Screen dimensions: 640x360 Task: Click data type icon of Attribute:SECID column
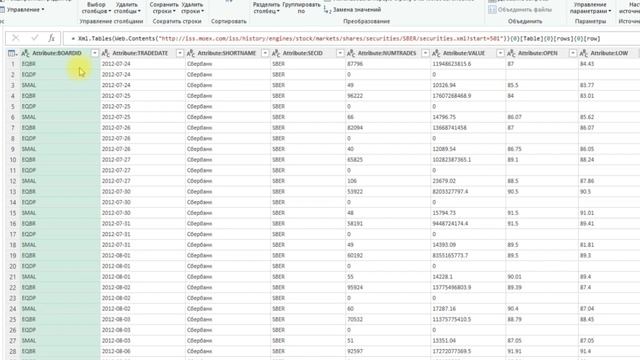pyautogui.click(x=276, y=53)
